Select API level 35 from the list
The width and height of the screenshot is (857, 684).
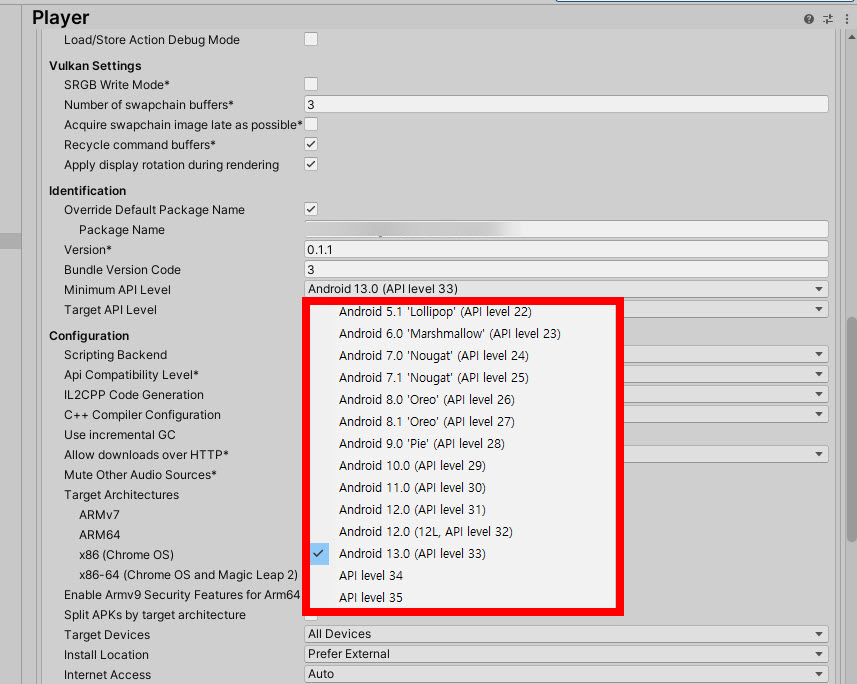click(462, 598)
